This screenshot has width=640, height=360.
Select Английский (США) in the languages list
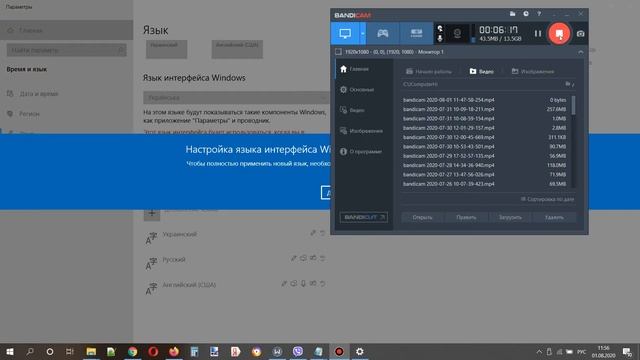tap(236, 287)
